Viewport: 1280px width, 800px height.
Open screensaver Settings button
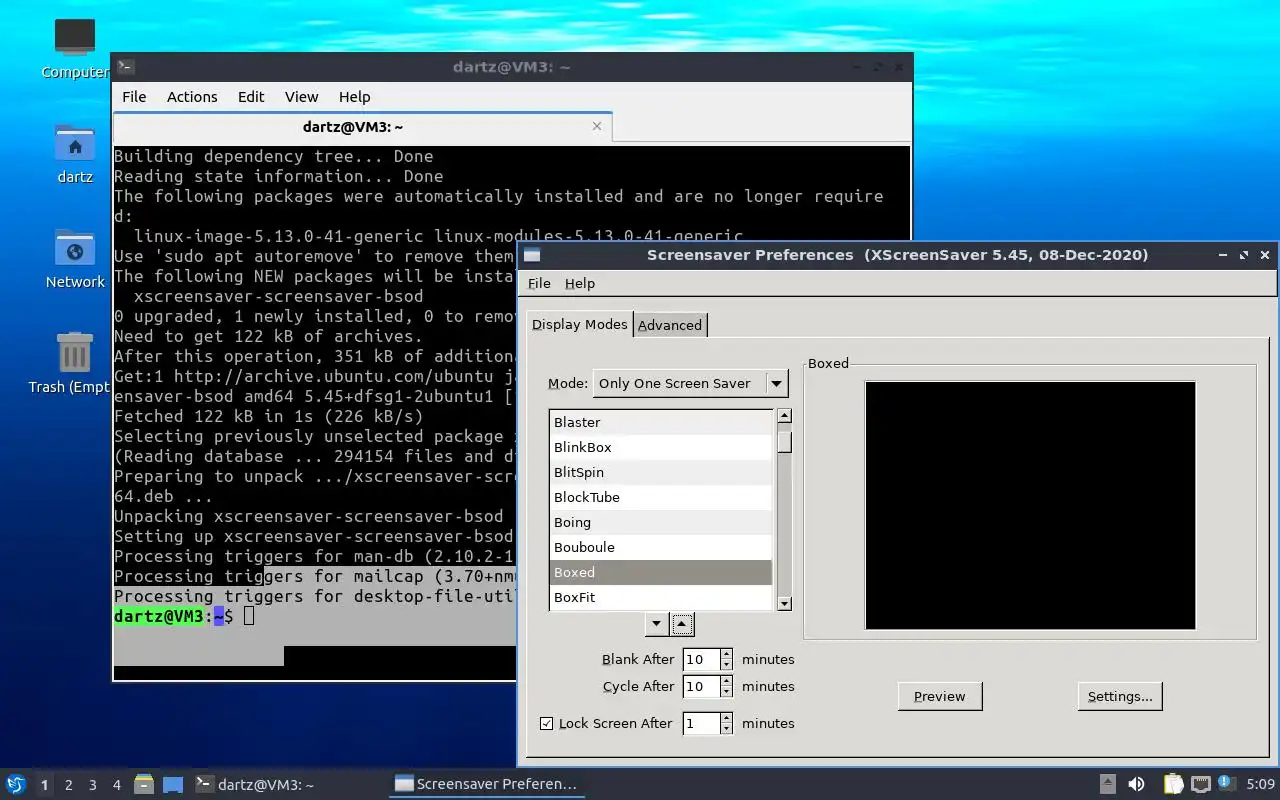1120,696
